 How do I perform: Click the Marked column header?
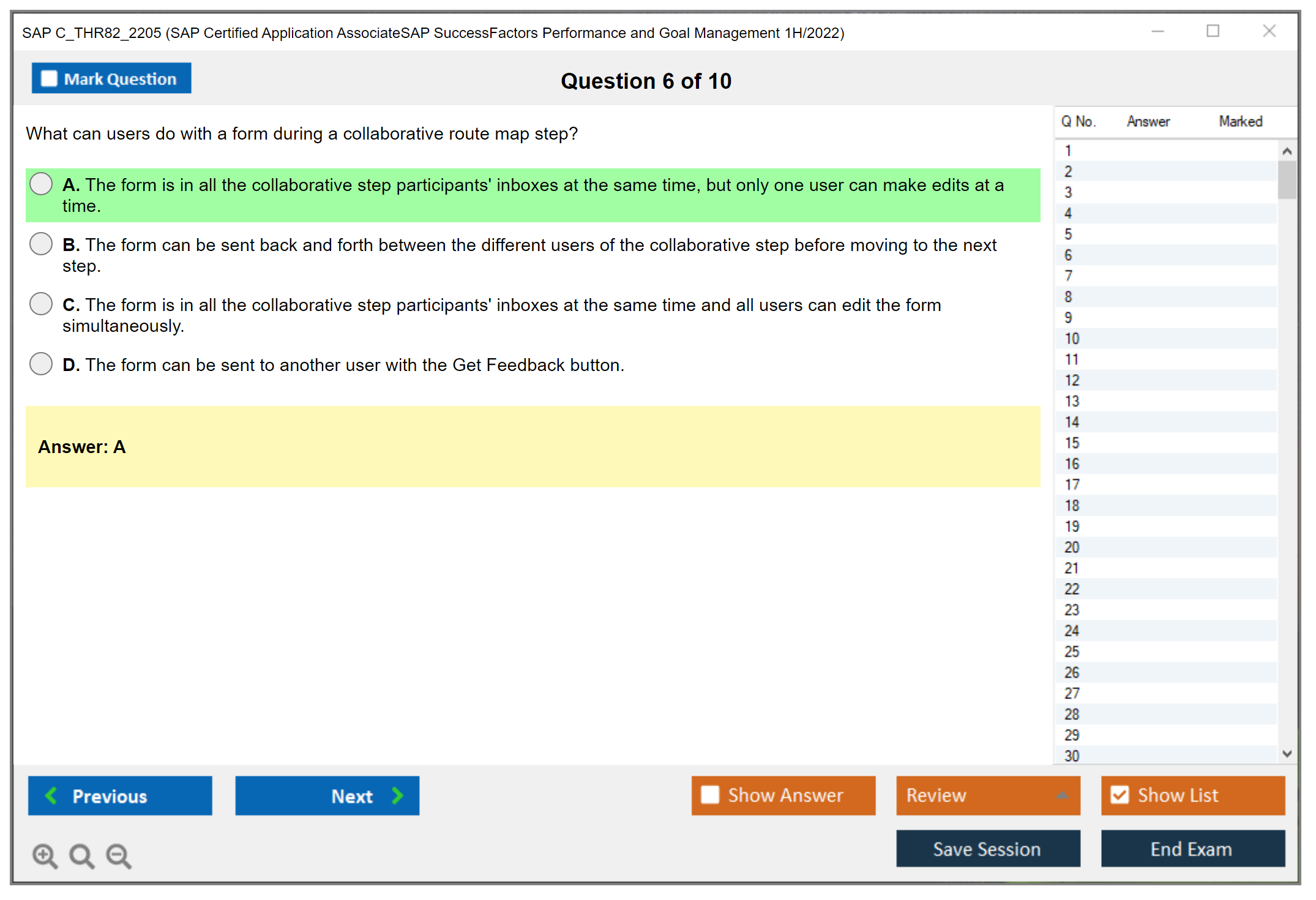(1240, 121)
